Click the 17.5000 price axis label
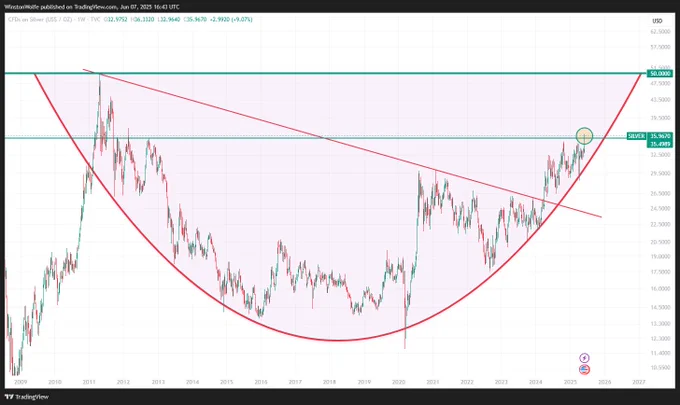The width and height of the screenshot is (680, 405). point(660,272)
